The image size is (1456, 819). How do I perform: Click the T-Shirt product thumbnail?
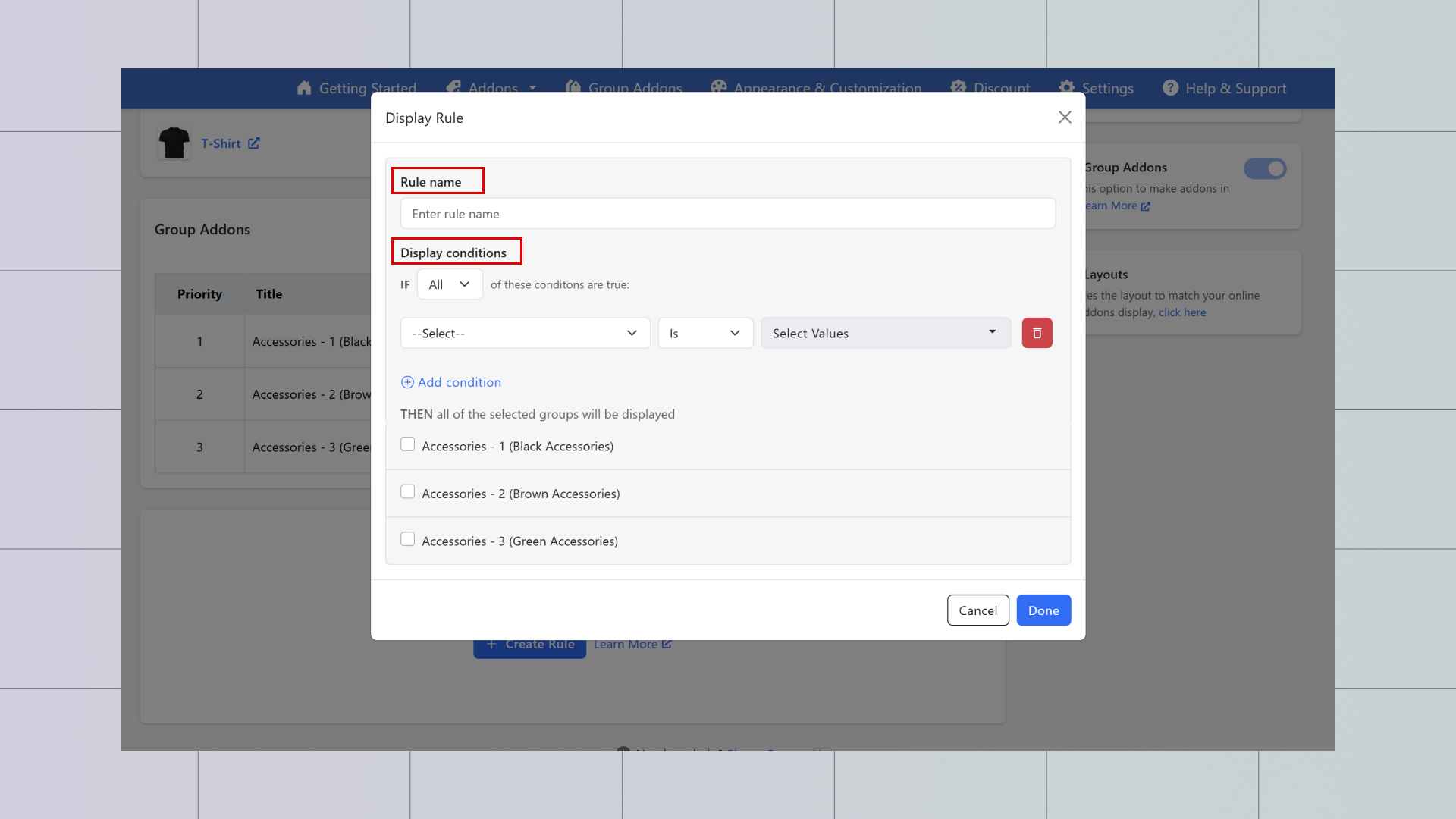coord(174,143)
